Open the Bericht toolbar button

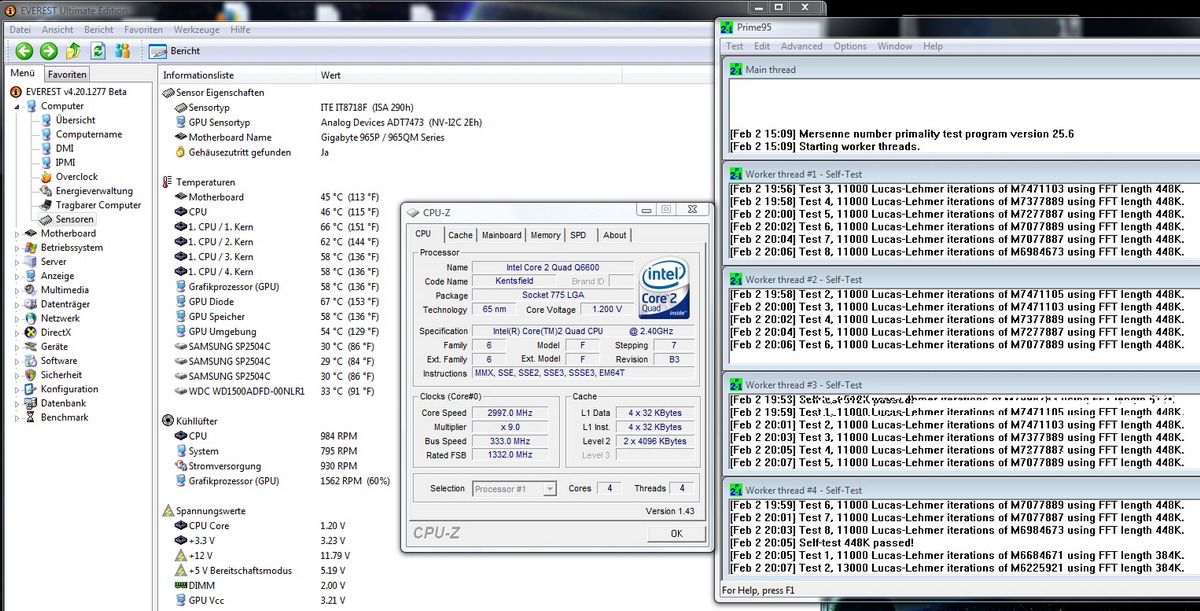pos(175,51)
